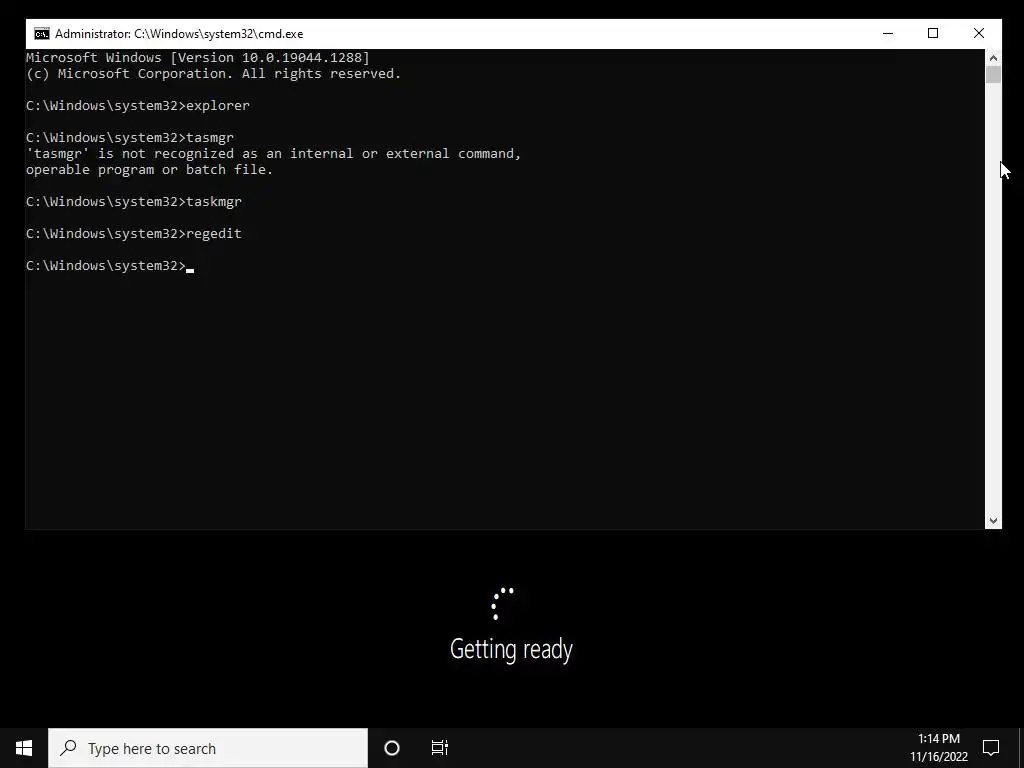Image resolution: width=1024 pixels, height=768 pixels.
Task: Open Task View from the taskbar
Action: [x=440, y=748]
